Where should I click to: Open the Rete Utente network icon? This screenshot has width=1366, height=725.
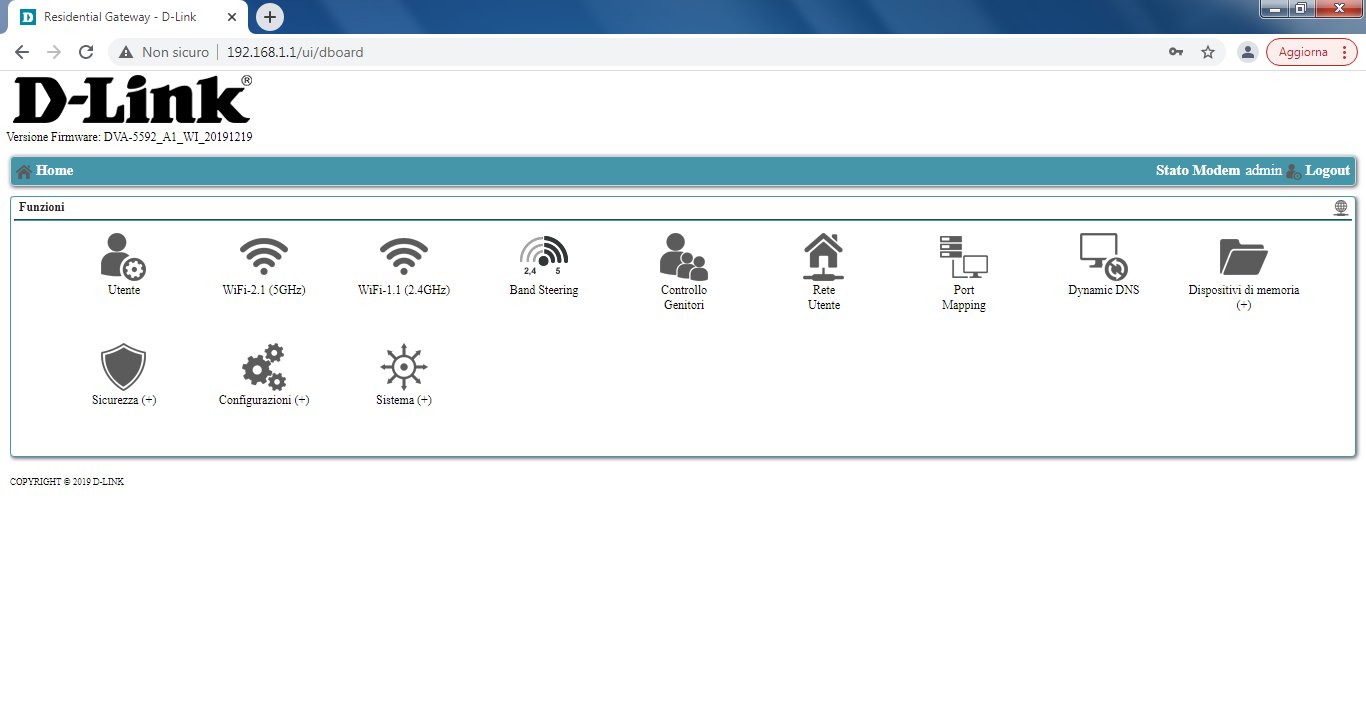point(824,257)
